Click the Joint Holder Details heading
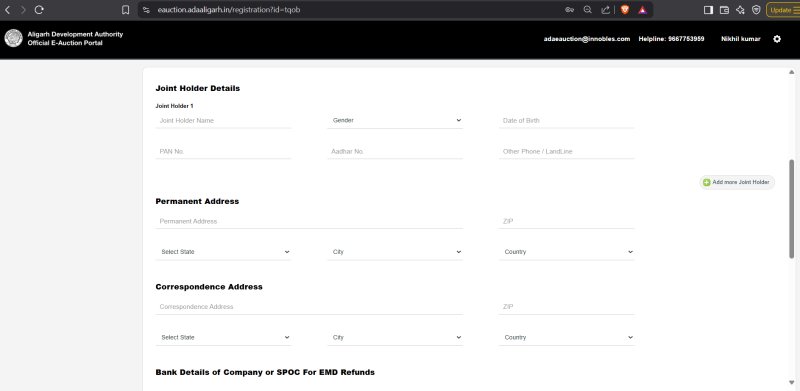 tap(197, 88)
